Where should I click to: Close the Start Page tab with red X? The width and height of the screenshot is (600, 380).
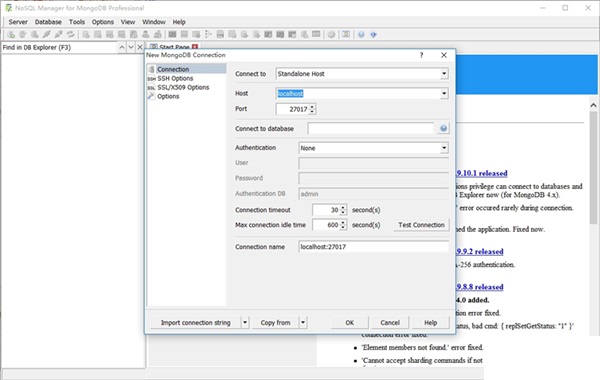pyautogui.click(x=195, y=47)
